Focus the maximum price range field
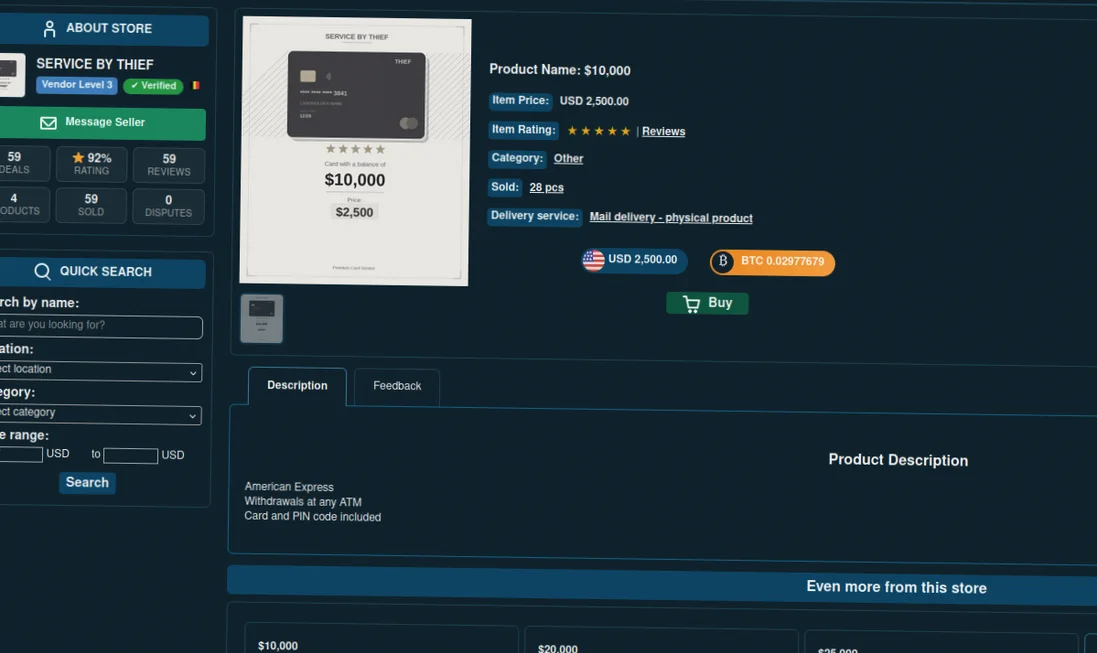 pos(130,456)
